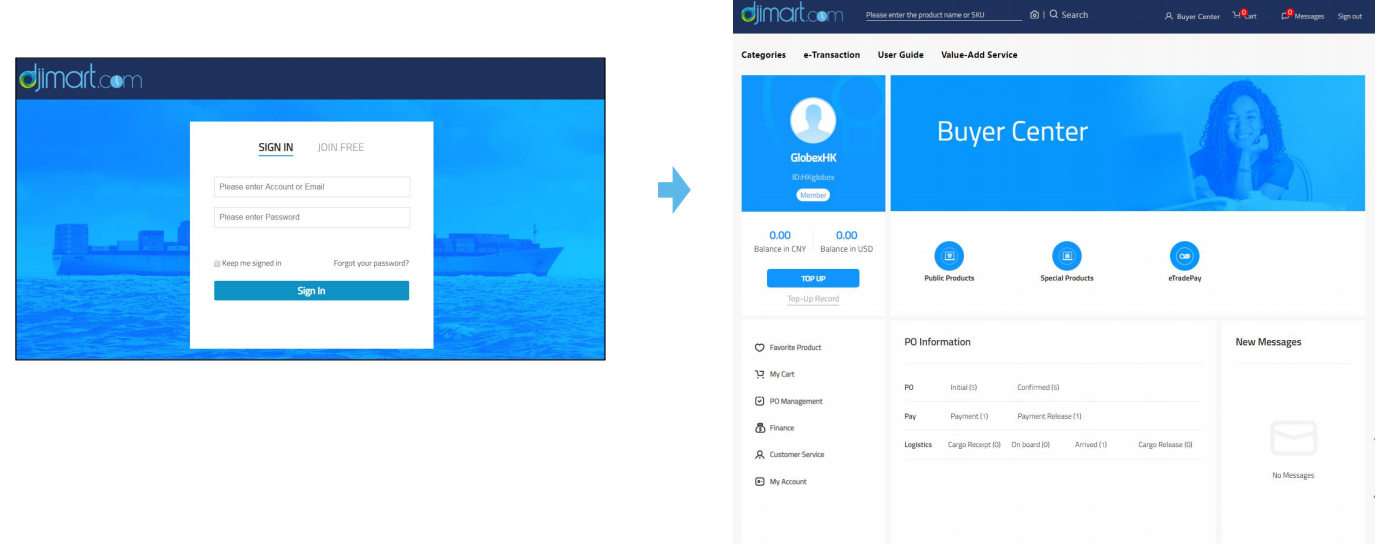
Task: Click the heart icon beside Favorite Product
Action: (759, 348)
